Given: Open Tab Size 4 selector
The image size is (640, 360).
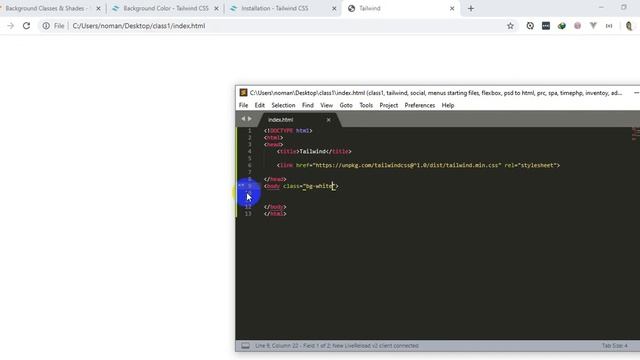Looking at the screenshot, I should click(614, 346).
